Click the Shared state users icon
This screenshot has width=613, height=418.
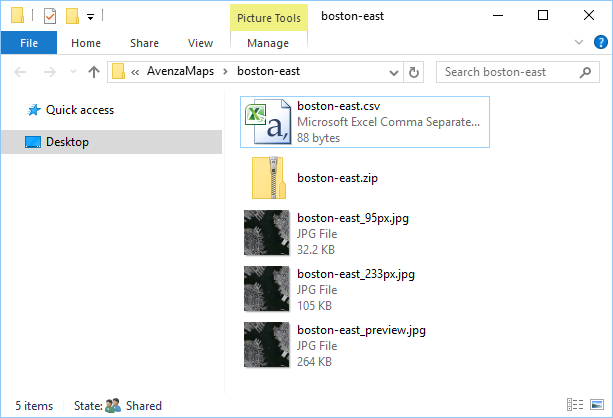113,405
